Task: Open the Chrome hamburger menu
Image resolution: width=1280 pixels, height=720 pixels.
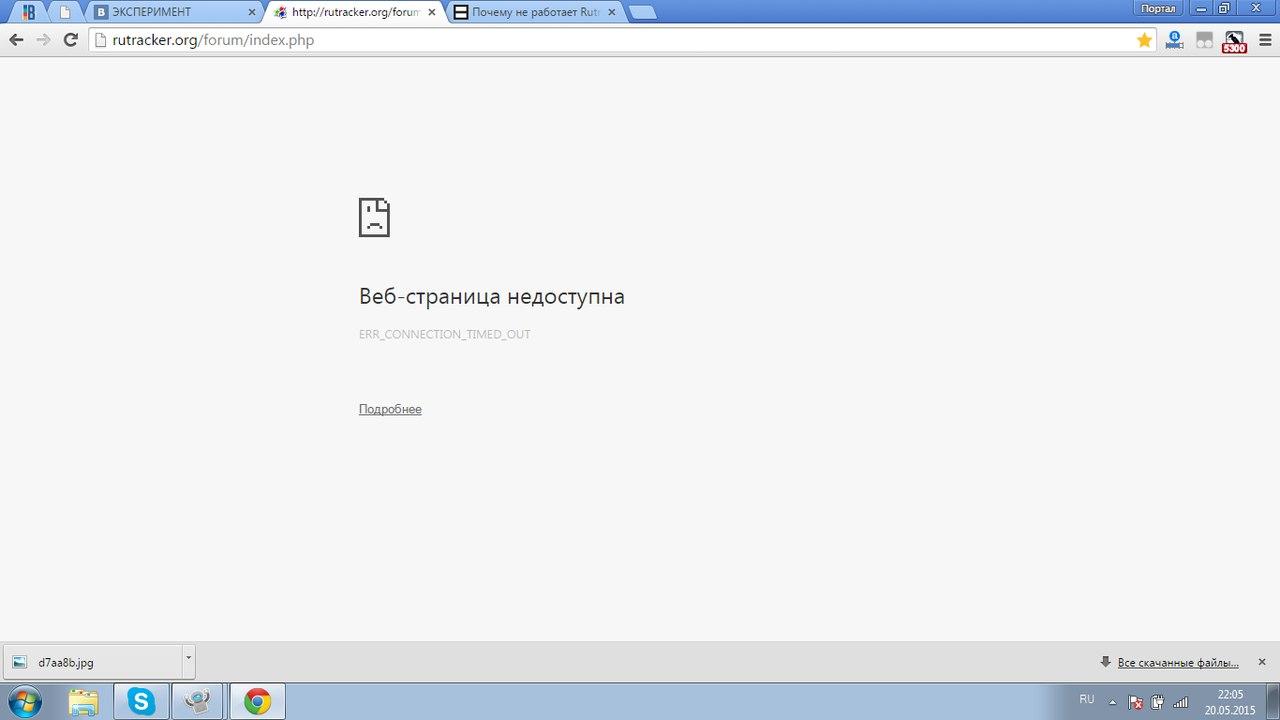Action: coord(1263,40)
